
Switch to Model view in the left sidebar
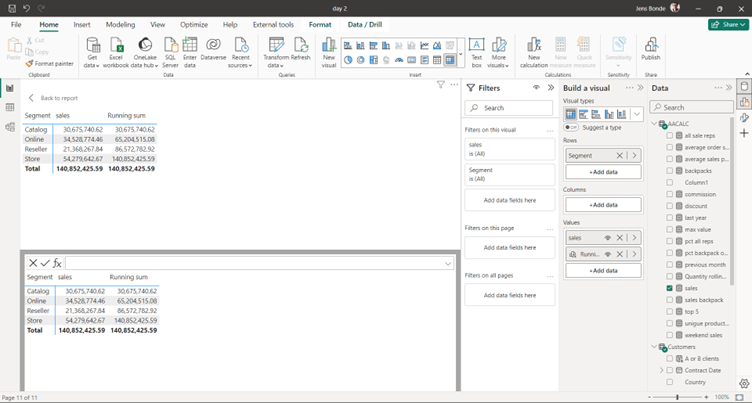[10, 127]
